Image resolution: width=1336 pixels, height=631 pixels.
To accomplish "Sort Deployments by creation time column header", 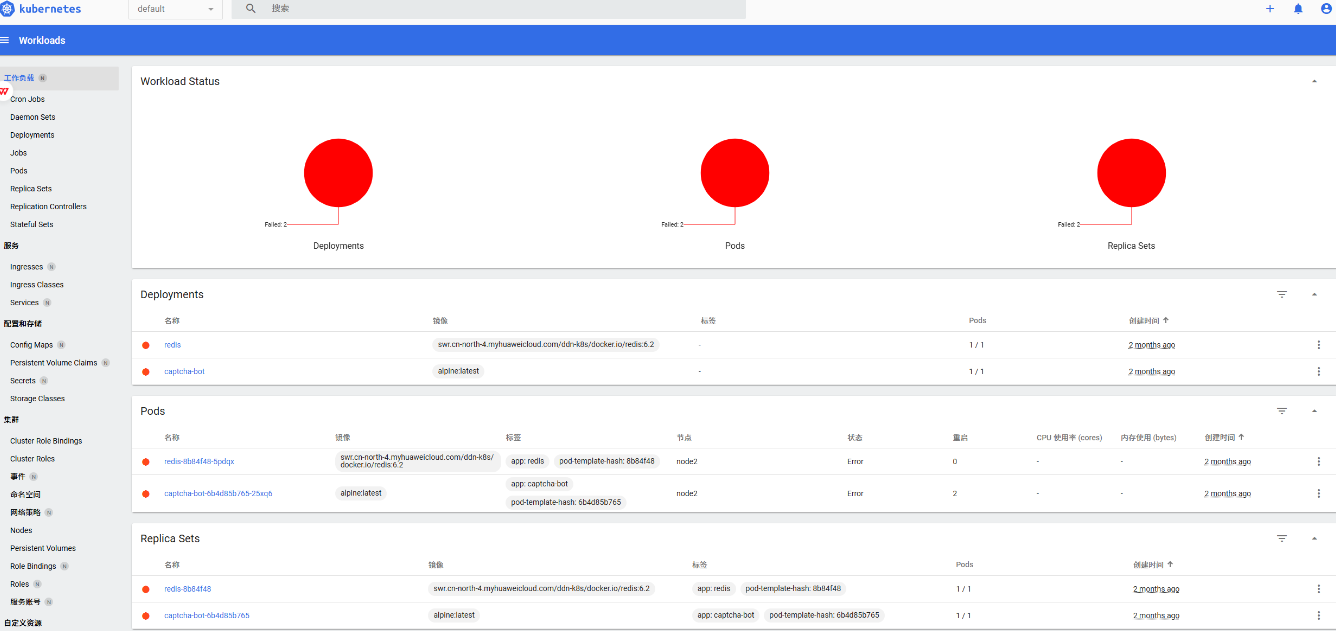I will [1148, 321].
